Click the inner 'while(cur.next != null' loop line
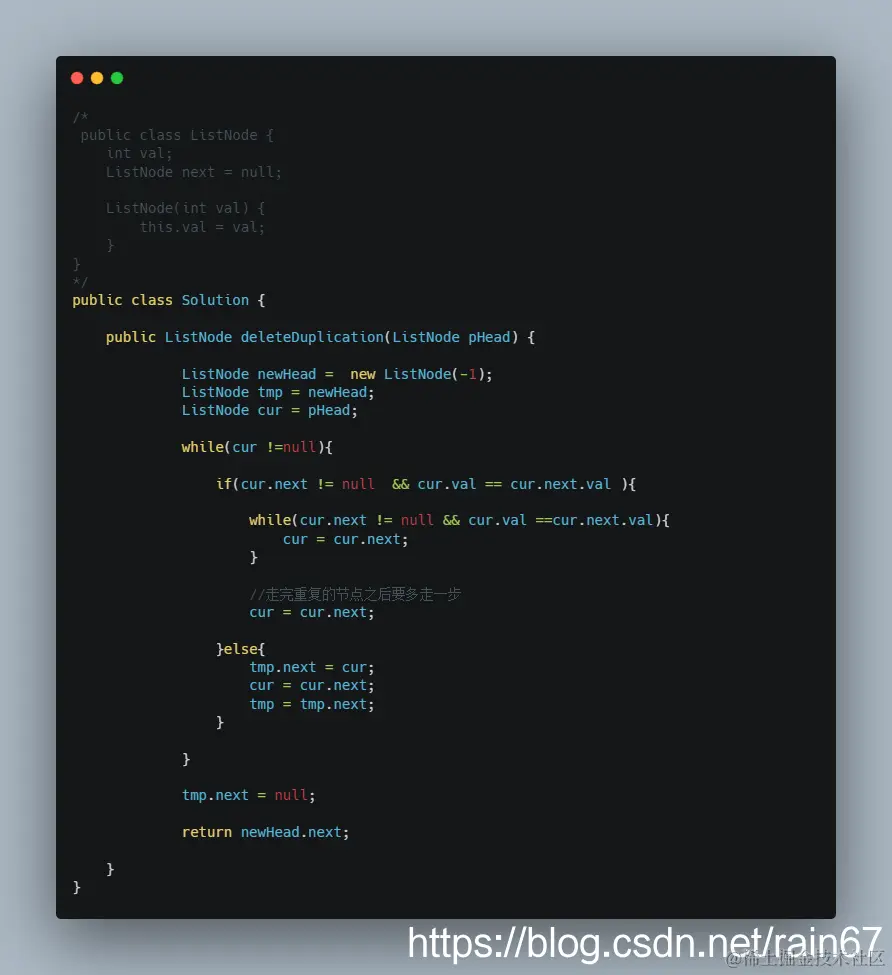The height and width of the screenshot is (975, 892). (459, 520)
